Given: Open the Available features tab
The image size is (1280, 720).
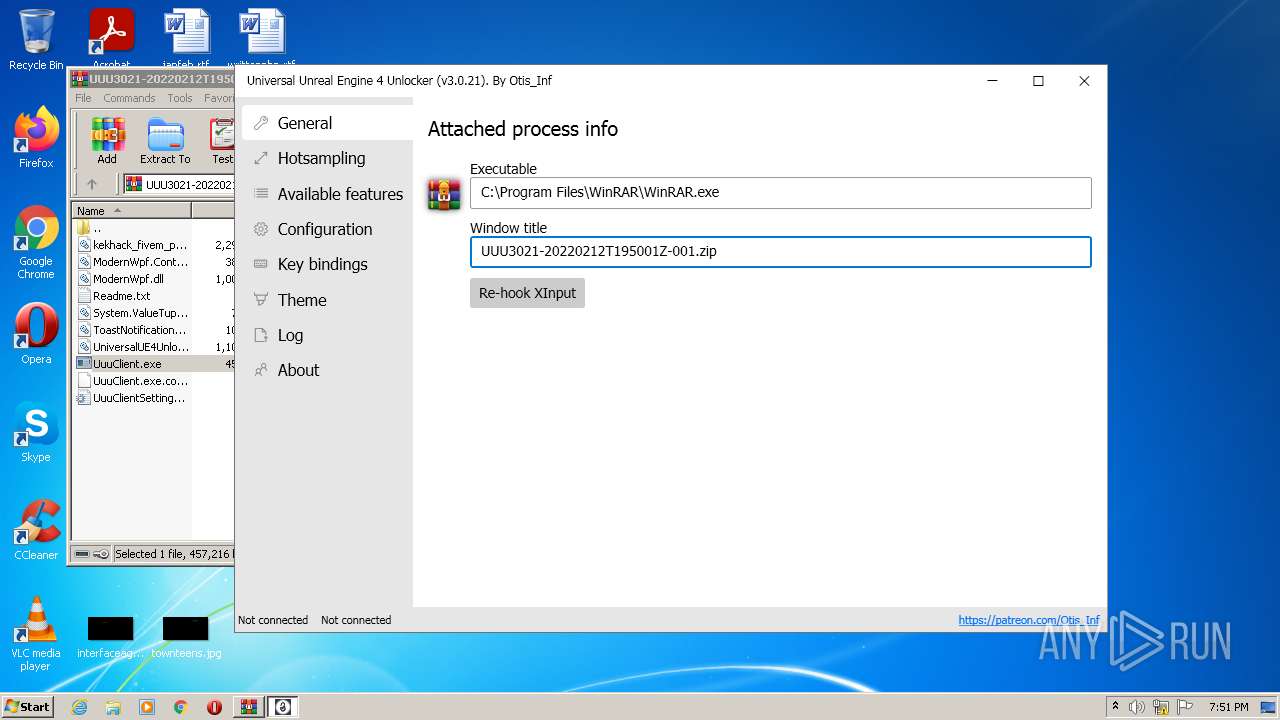Looking at the screenshot, I should pos(327,194).
